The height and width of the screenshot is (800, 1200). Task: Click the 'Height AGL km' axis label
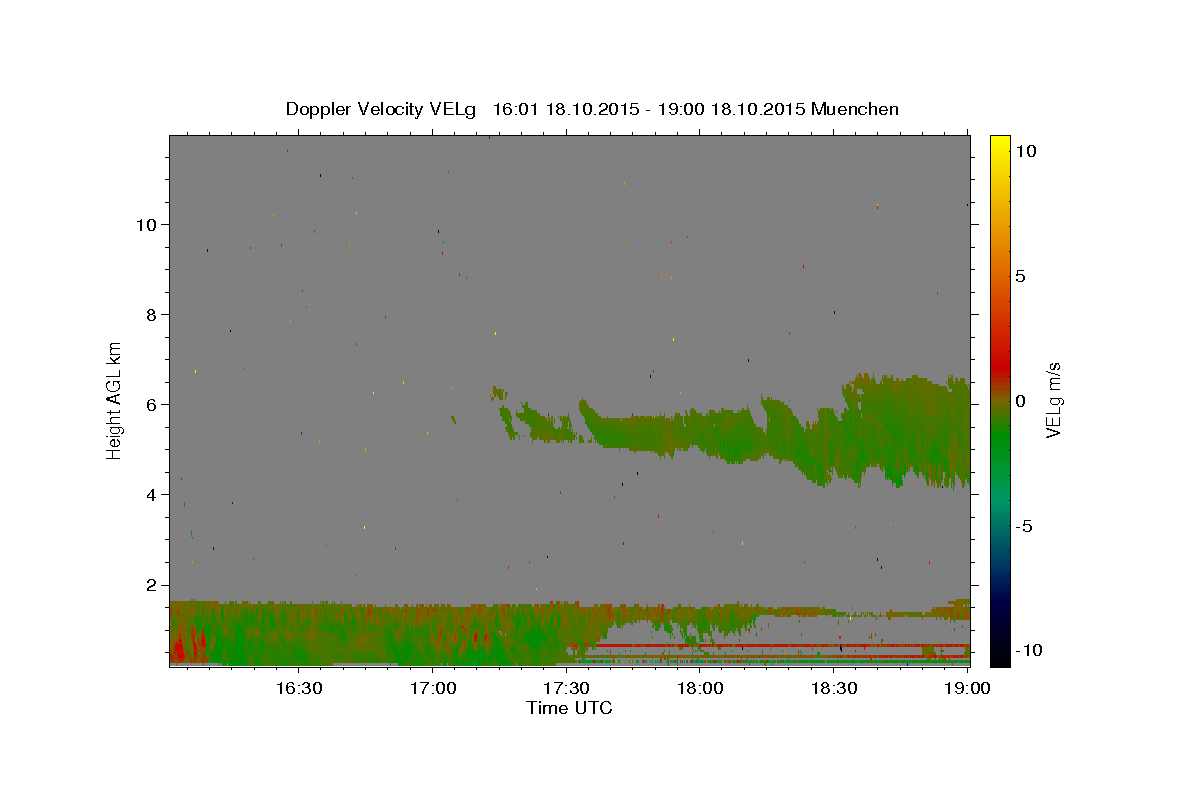click(x=115, y=399)
